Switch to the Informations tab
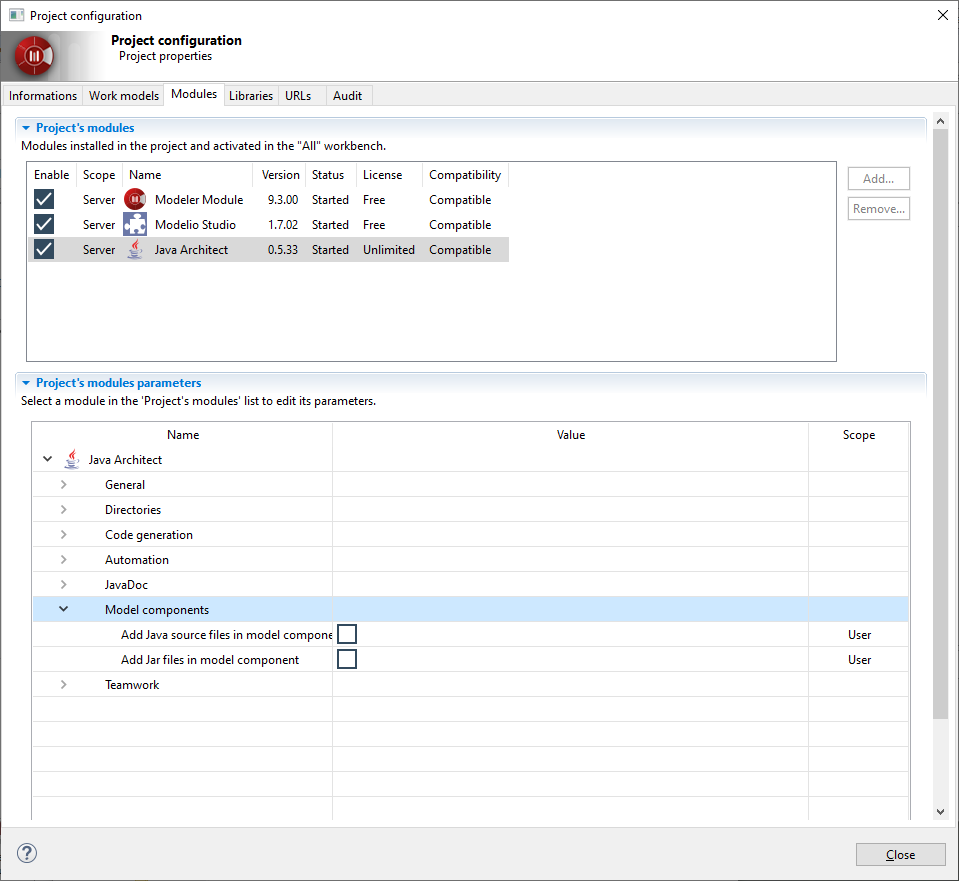Screen dimensions: 959x881 [x=43, y=96]
